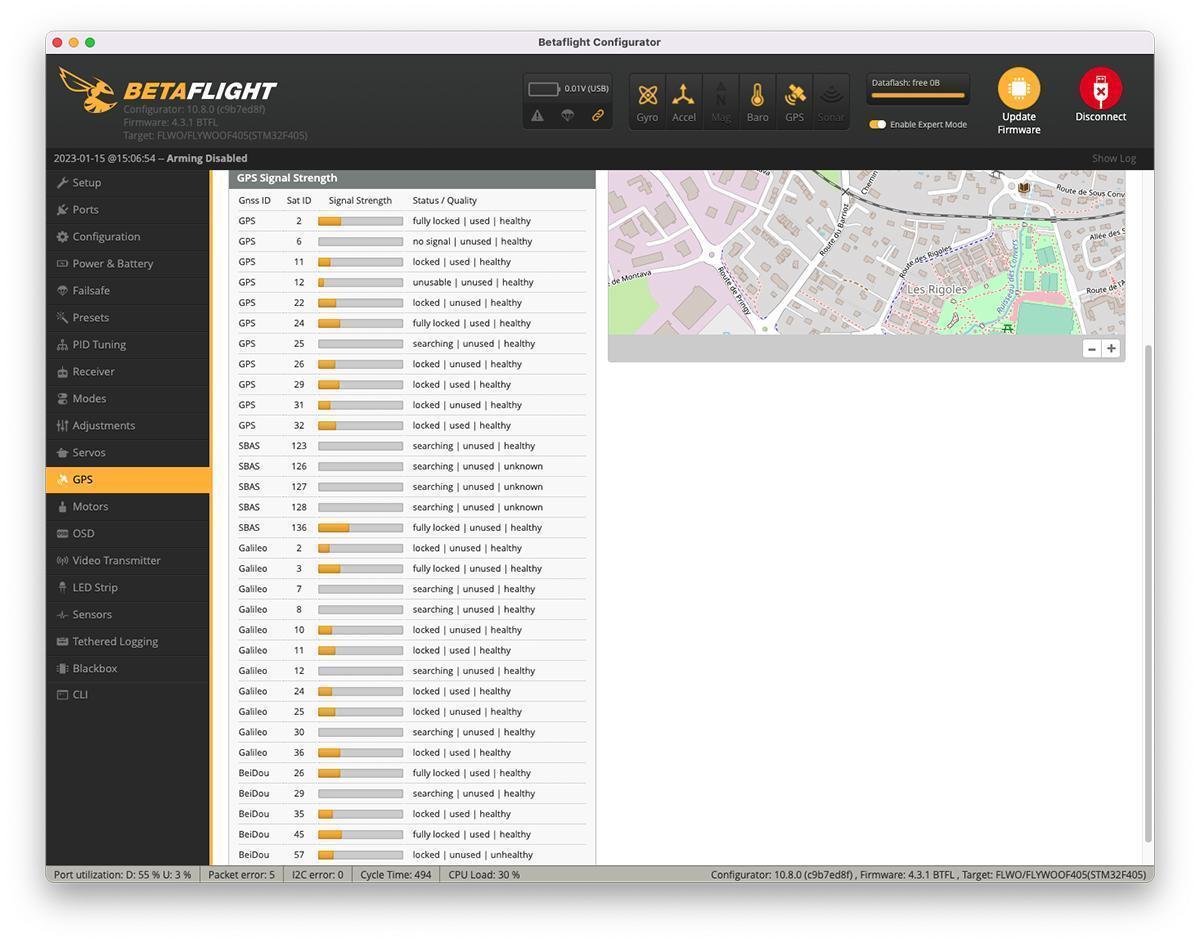This screenshot has height=943, width=1200.
Task: Open the Power & Battery tab
Action: [x=128, y=264]
